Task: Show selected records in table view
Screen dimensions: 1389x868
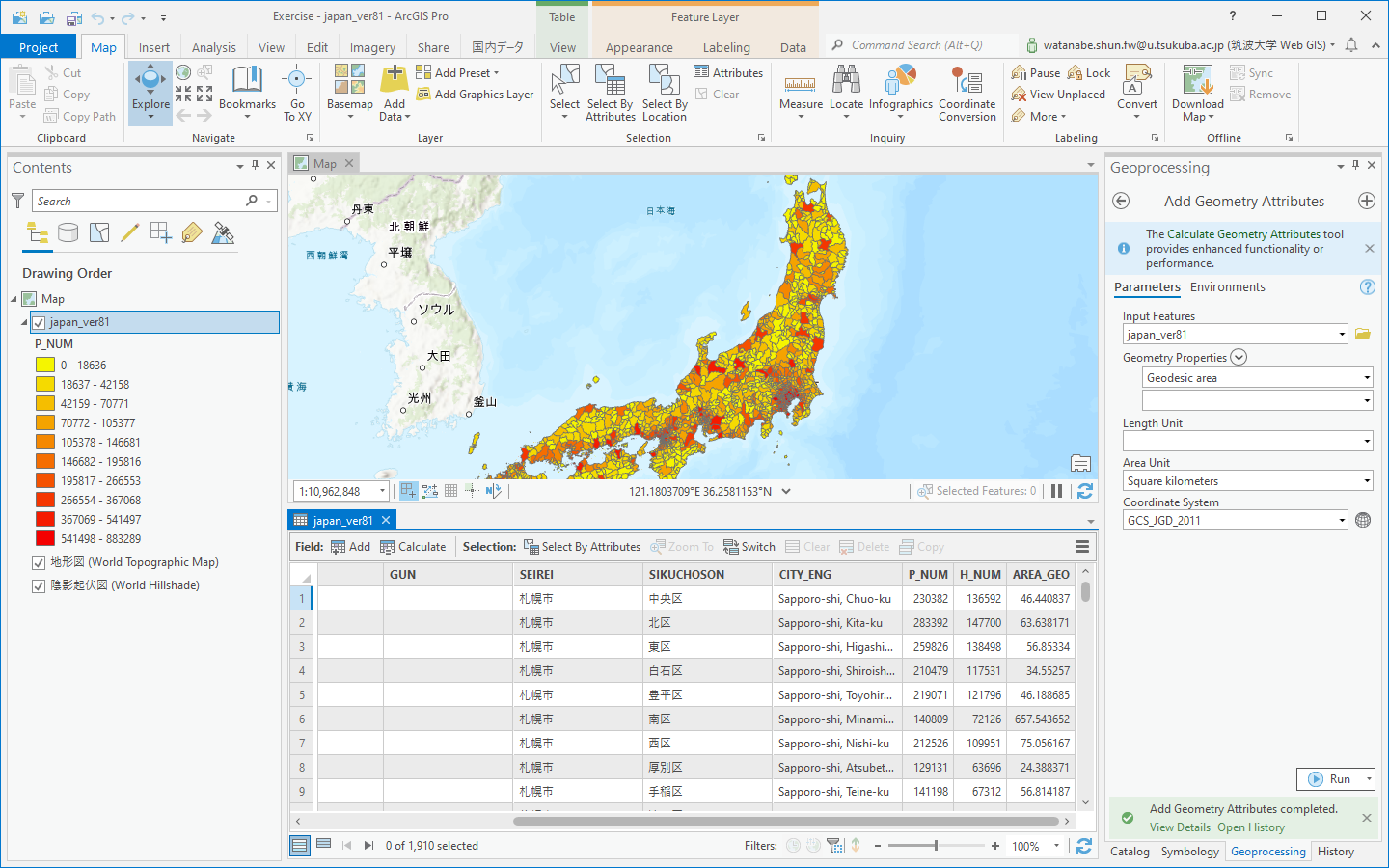Action: click(x=324, y=845)
